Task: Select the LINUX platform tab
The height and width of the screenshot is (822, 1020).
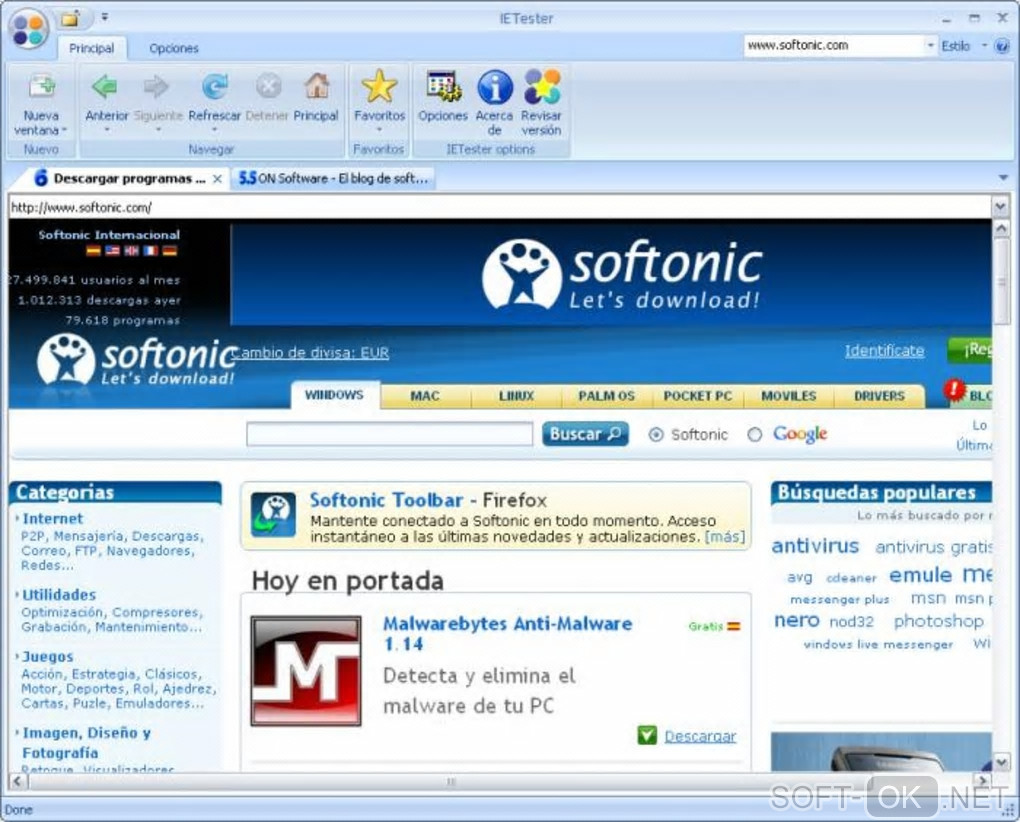Action: (x=517, y=396)
